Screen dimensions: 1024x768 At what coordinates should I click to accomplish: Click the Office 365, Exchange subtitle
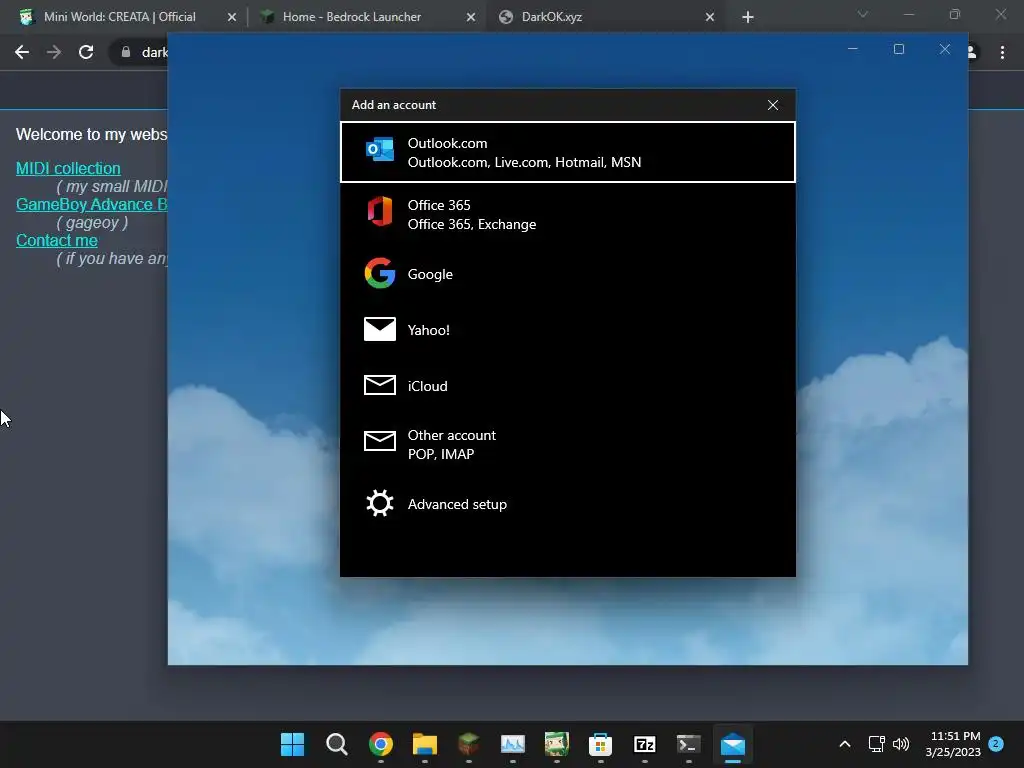point(472,224)
